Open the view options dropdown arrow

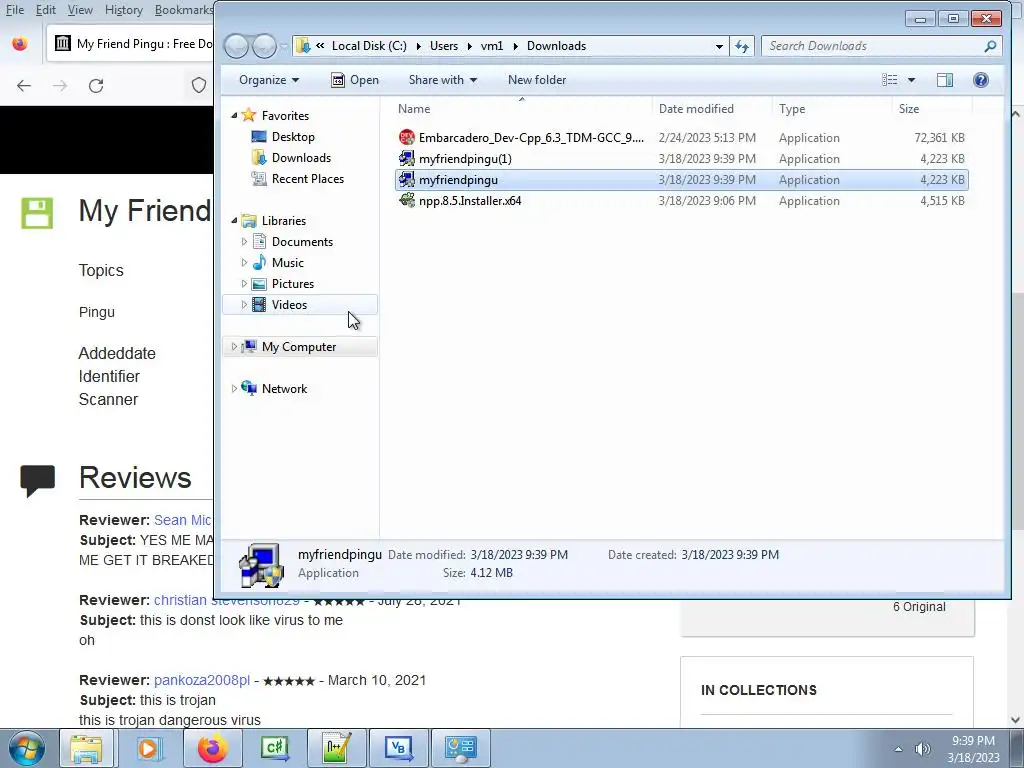click(x=911, y=80)
